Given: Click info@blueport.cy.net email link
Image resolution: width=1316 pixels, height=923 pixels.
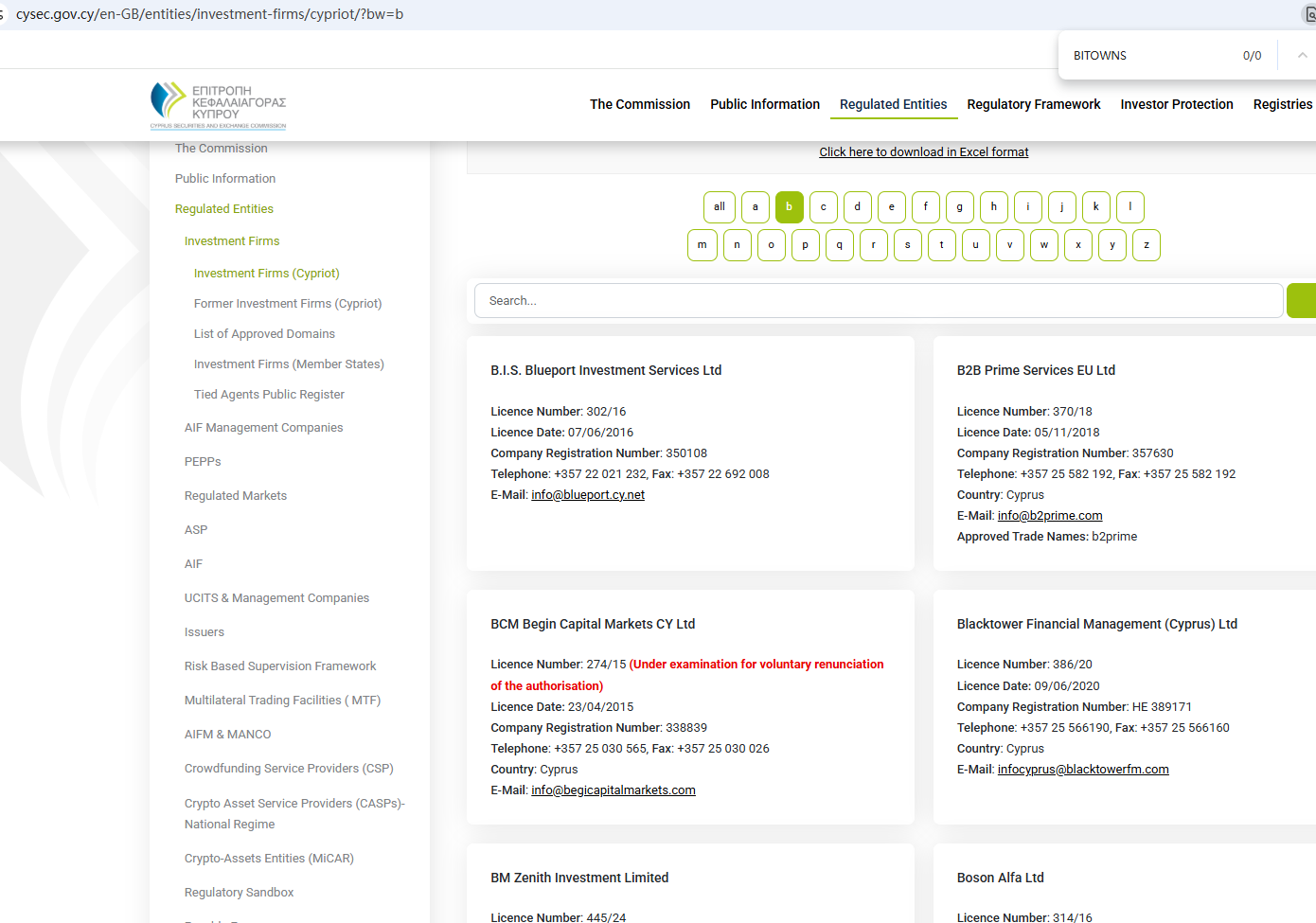Looking at the screenshot, I should pos(587,495).
